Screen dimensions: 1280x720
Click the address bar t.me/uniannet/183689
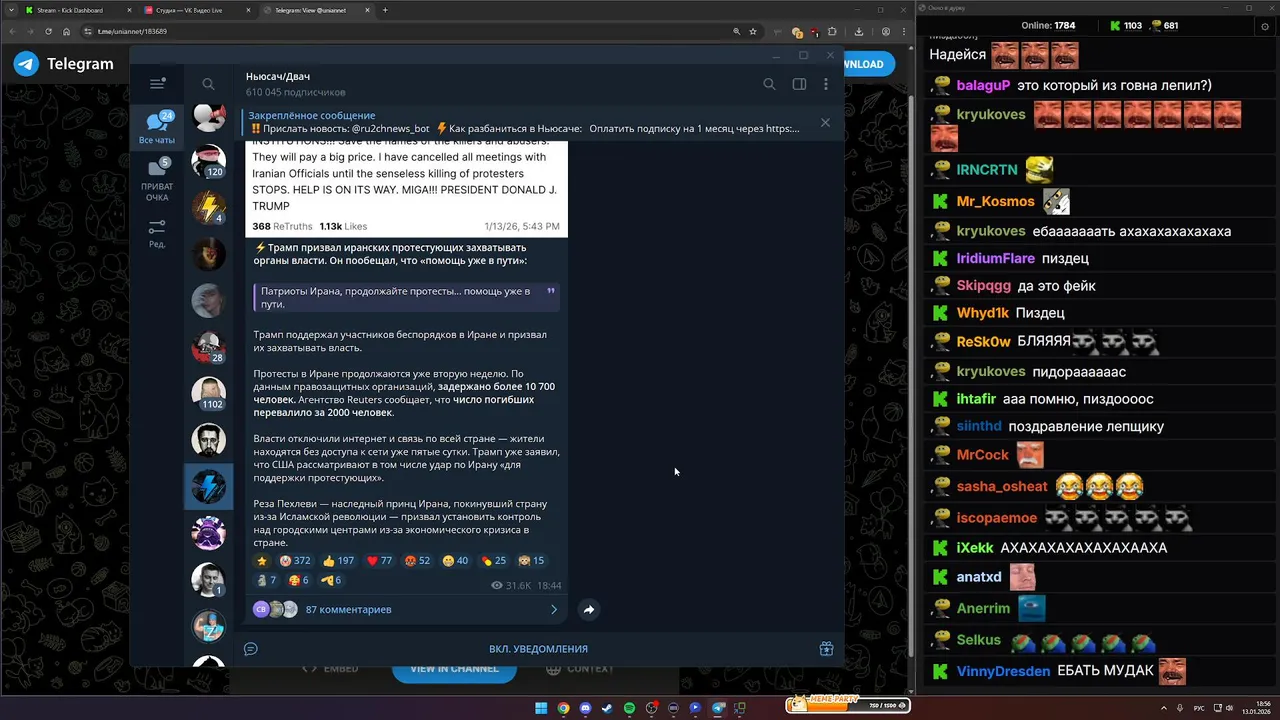[x=132, y=31]
